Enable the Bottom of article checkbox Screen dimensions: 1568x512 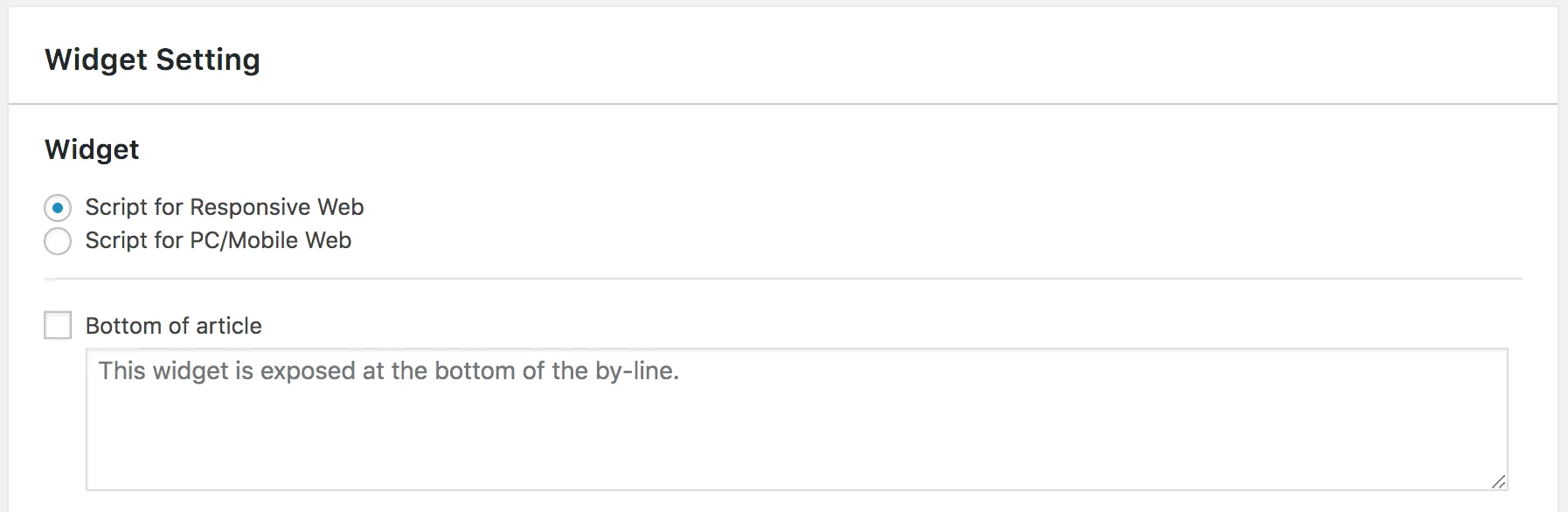(58, 326)
